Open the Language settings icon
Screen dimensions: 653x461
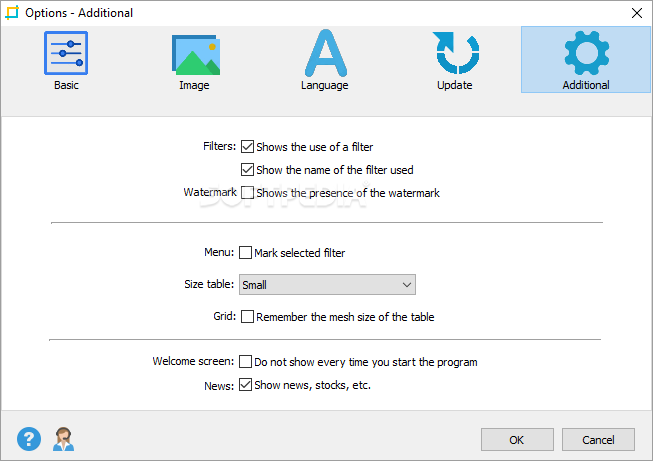(x=326, y=53)
